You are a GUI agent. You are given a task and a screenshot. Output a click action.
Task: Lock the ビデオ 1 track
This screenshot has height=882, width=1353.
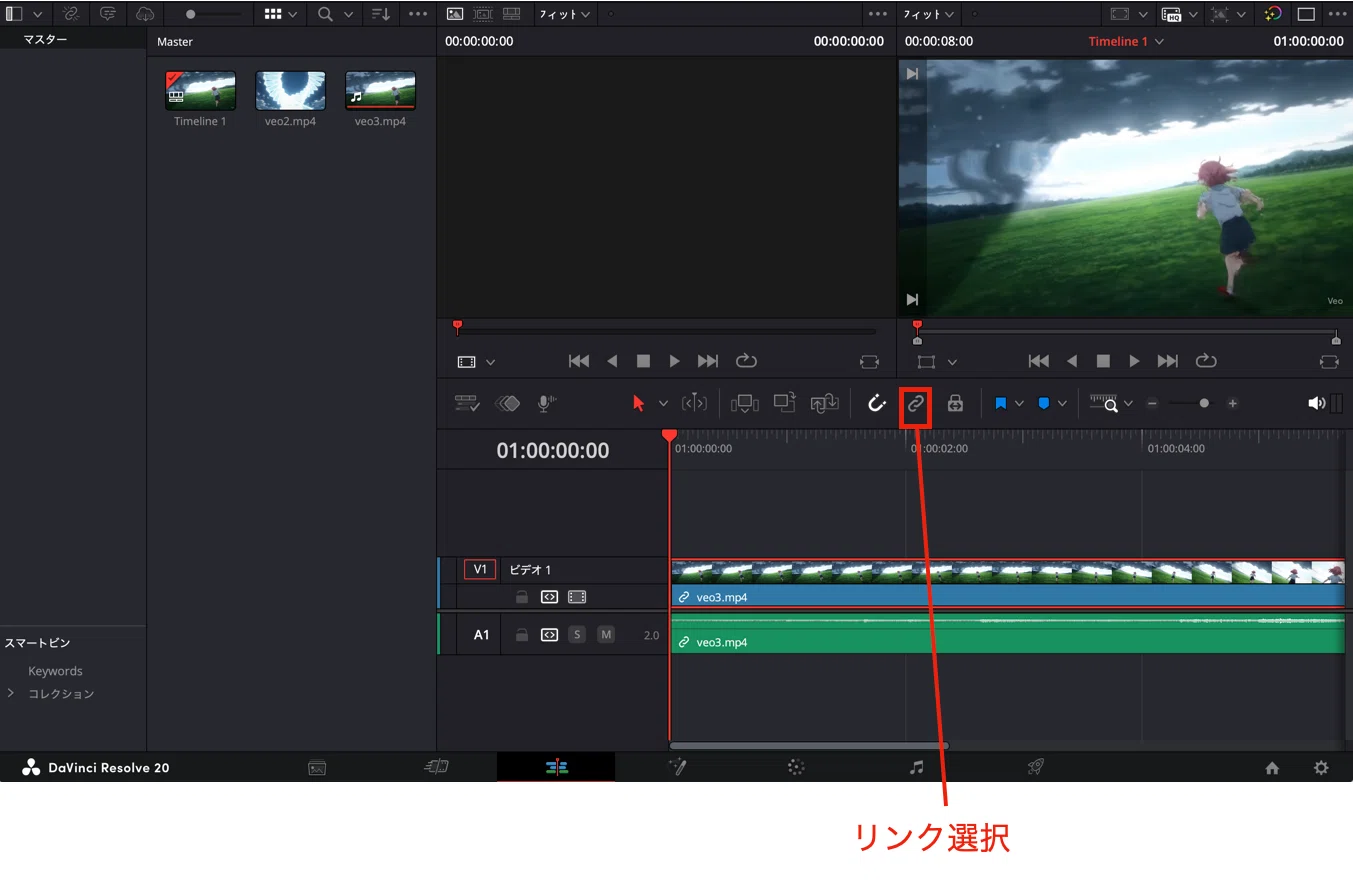tap(521, 597)
